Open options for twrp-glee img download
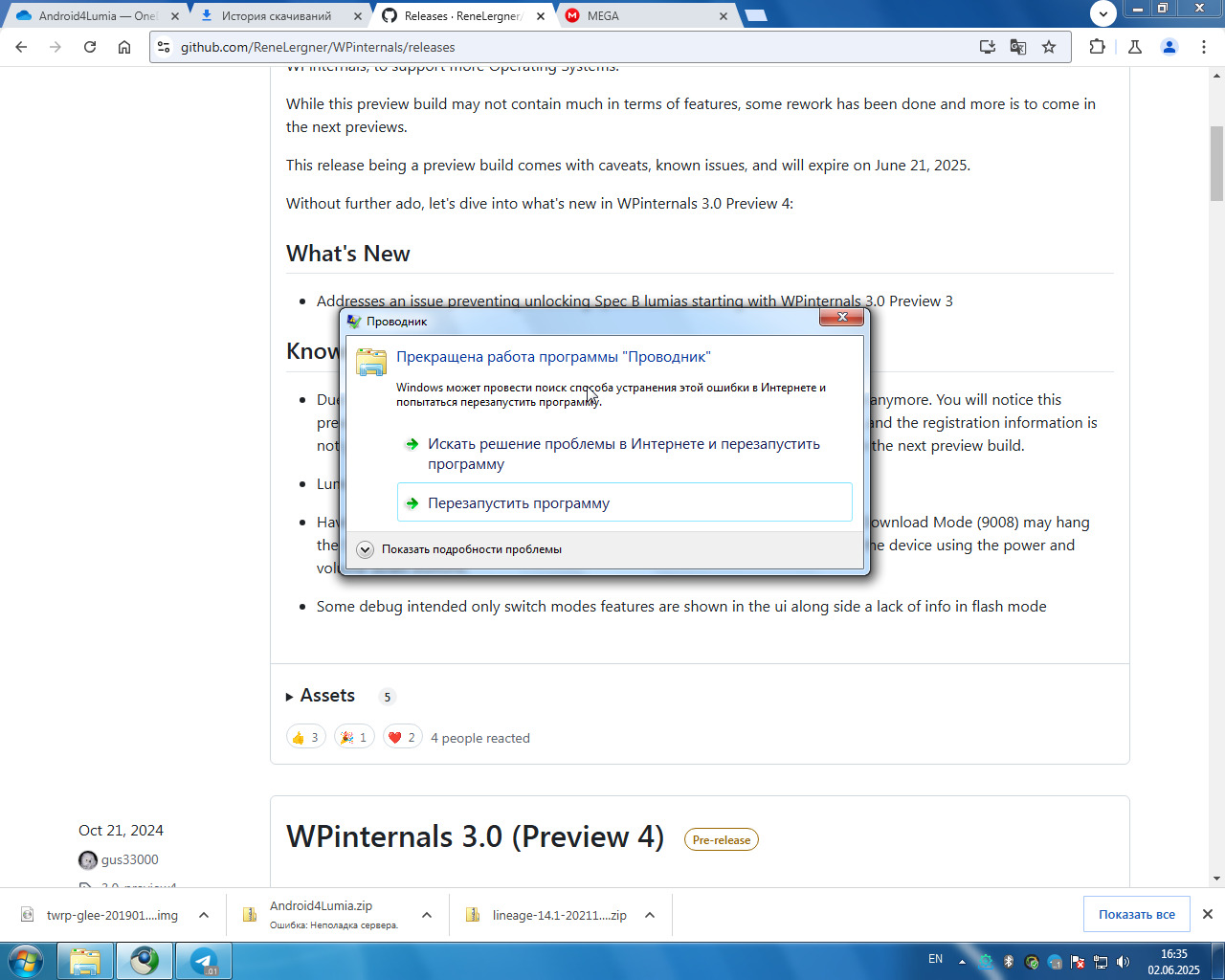1225x980 pixels. [x=204, y=915]
